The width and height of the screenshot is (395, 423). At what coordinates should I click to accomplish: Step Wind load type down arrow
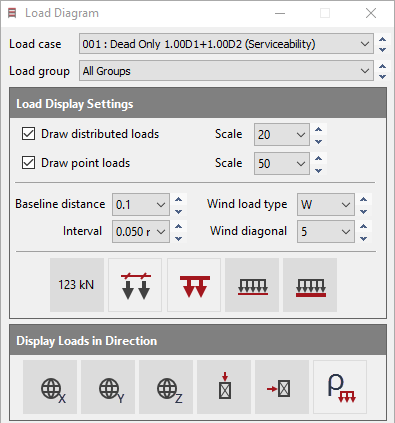pos(364,212)
